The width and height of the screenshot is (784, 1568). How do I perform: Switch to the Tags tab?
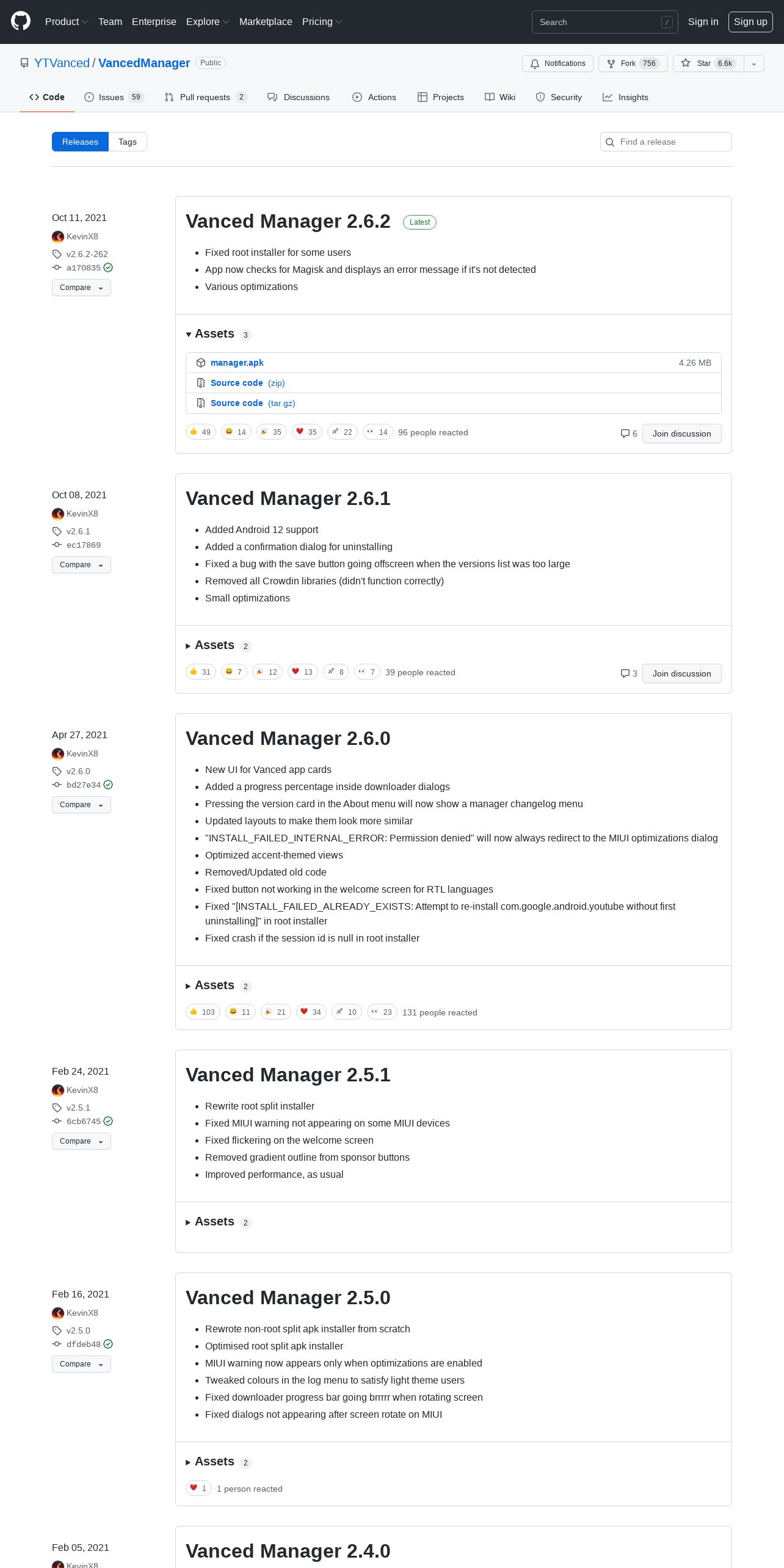coord(128,142)
